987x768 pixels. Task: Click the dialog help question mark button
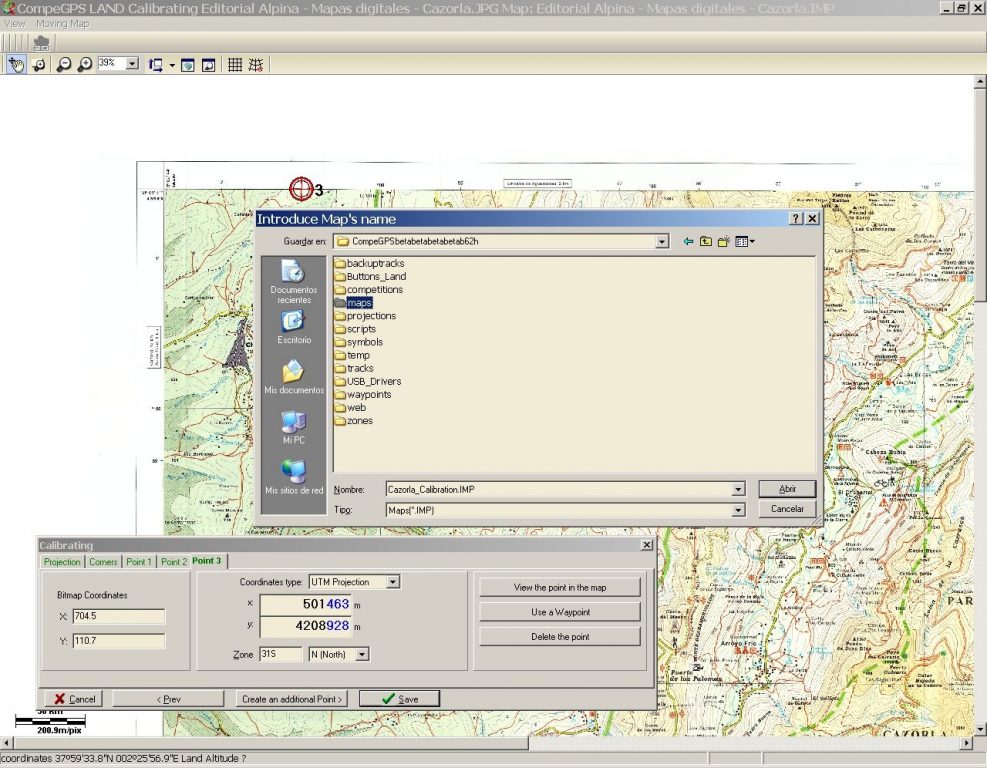pos(796,218)
